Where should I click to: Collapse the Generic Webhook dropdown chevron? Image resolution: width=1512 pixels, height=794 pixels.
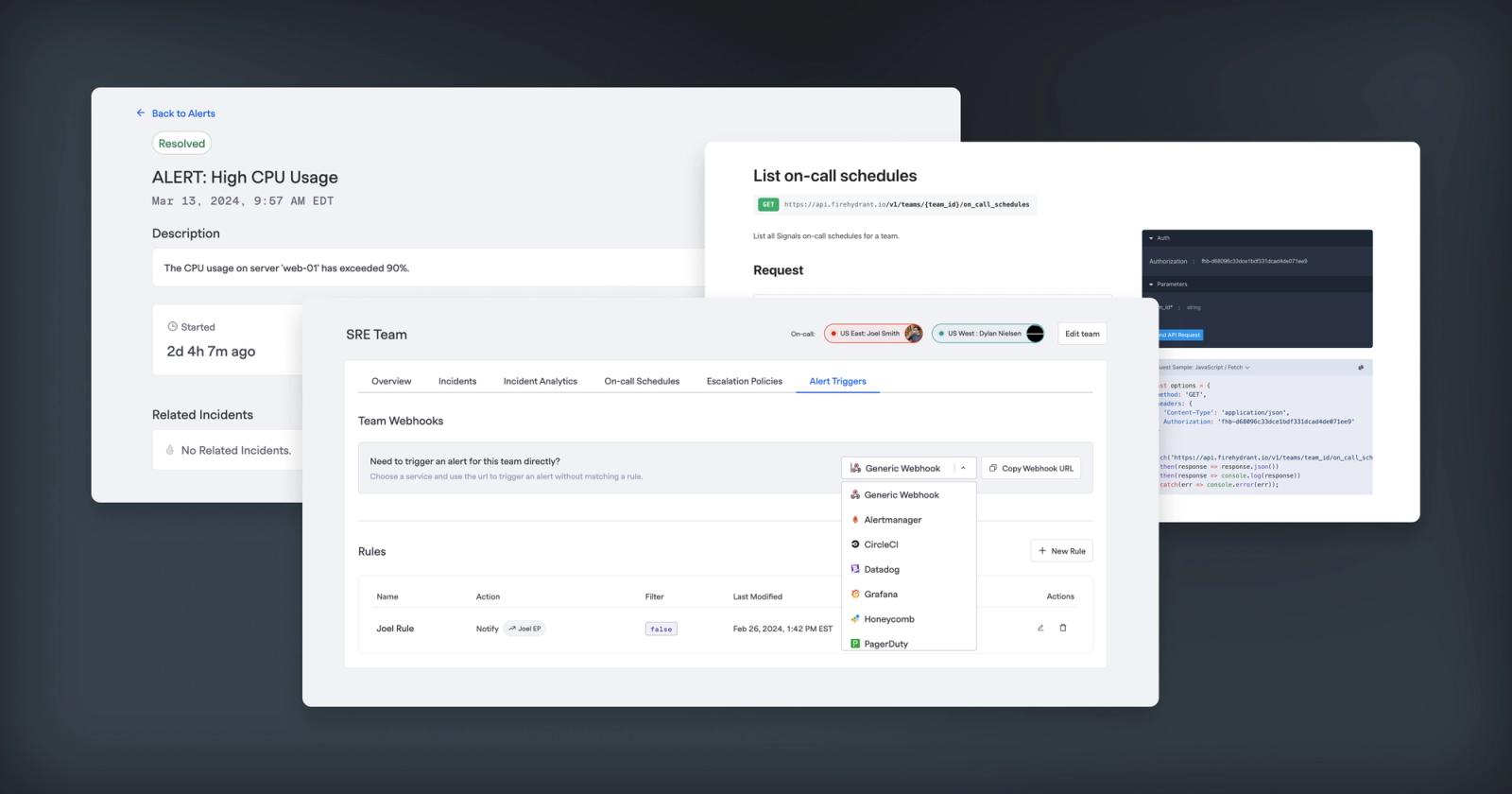963,468
